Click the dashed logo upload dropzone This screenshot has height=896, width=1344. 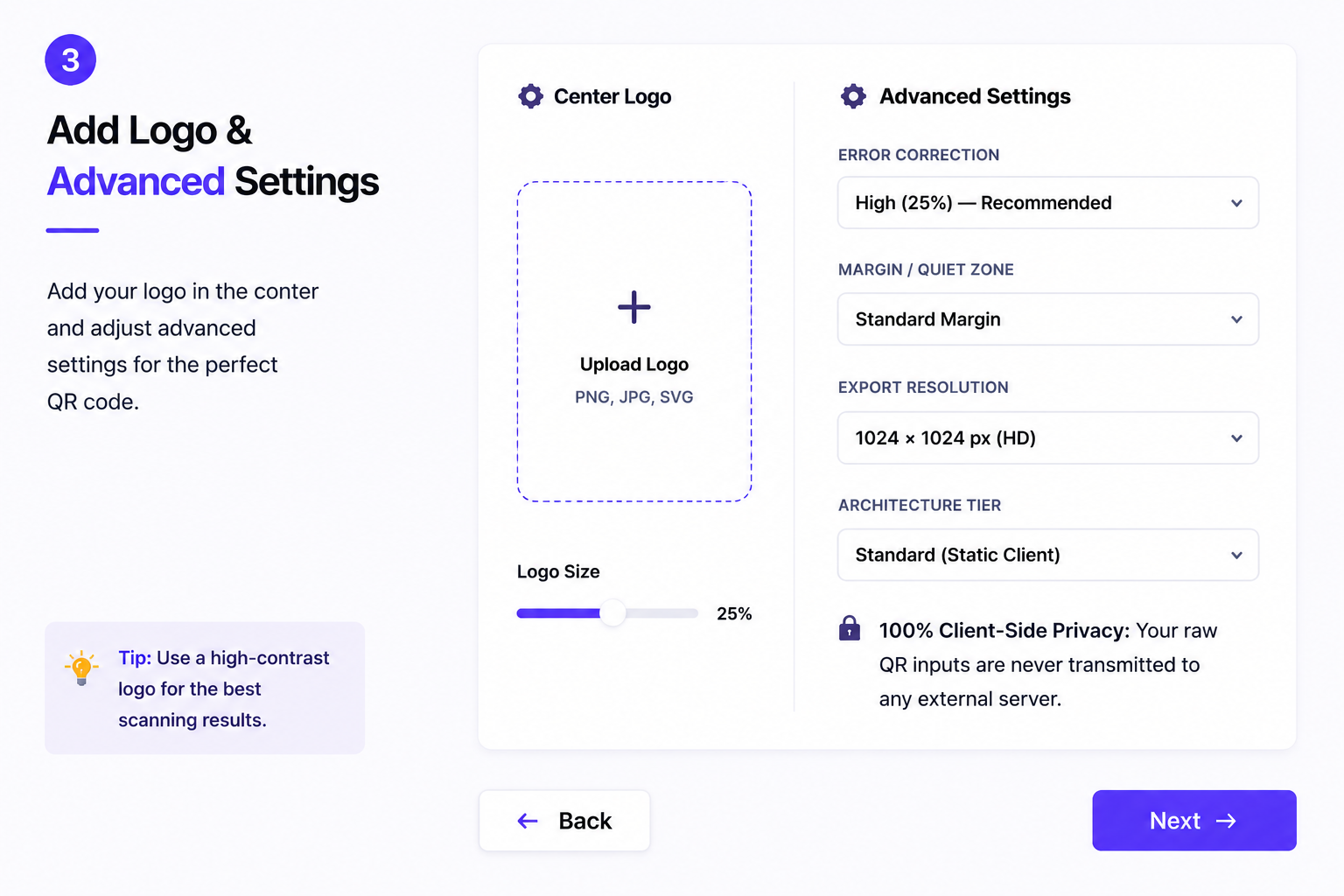point(634,341)
